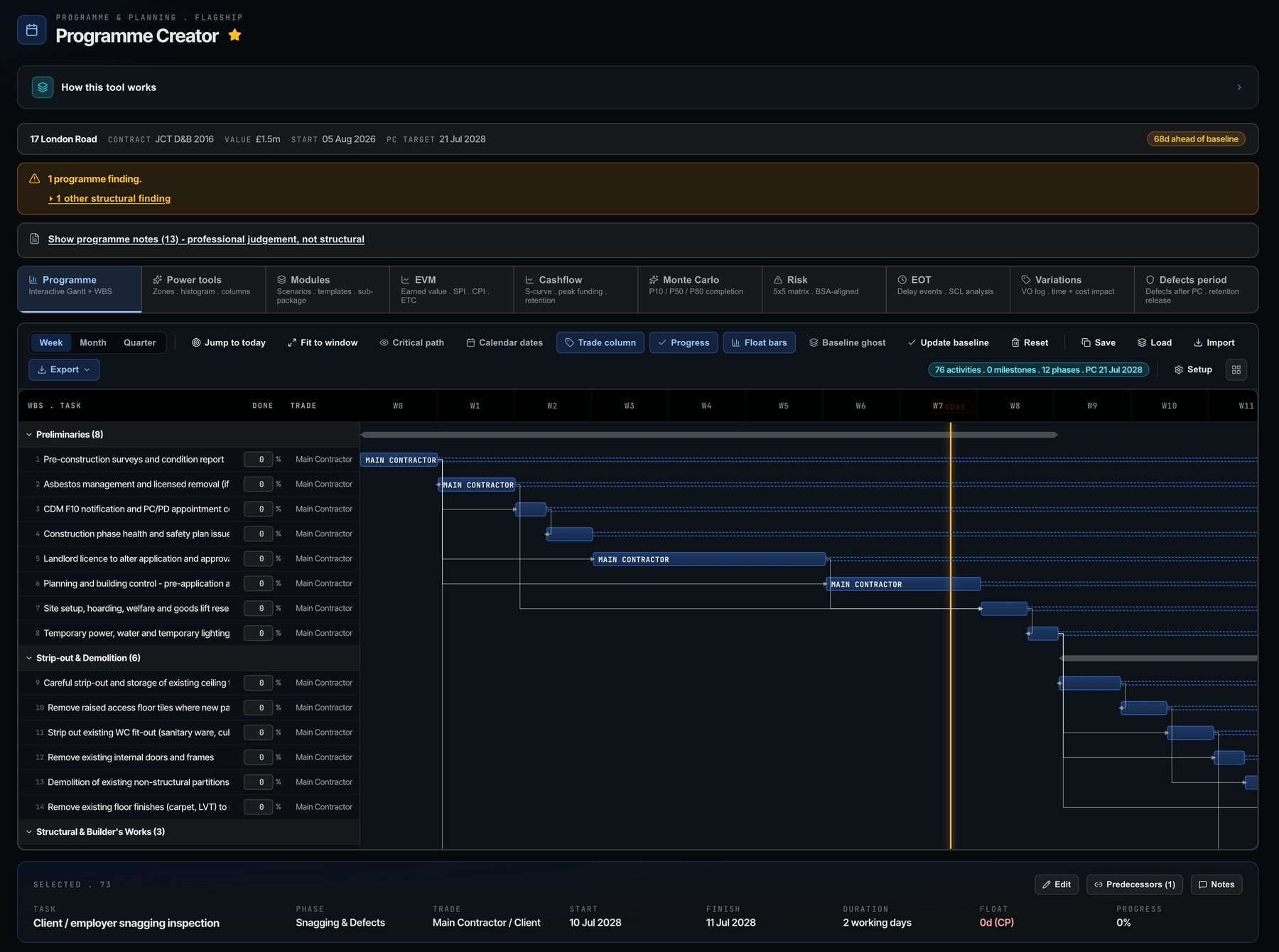Screen dimensions: 1279x952
Task: Update the baseline
Action: click(948, 342)
